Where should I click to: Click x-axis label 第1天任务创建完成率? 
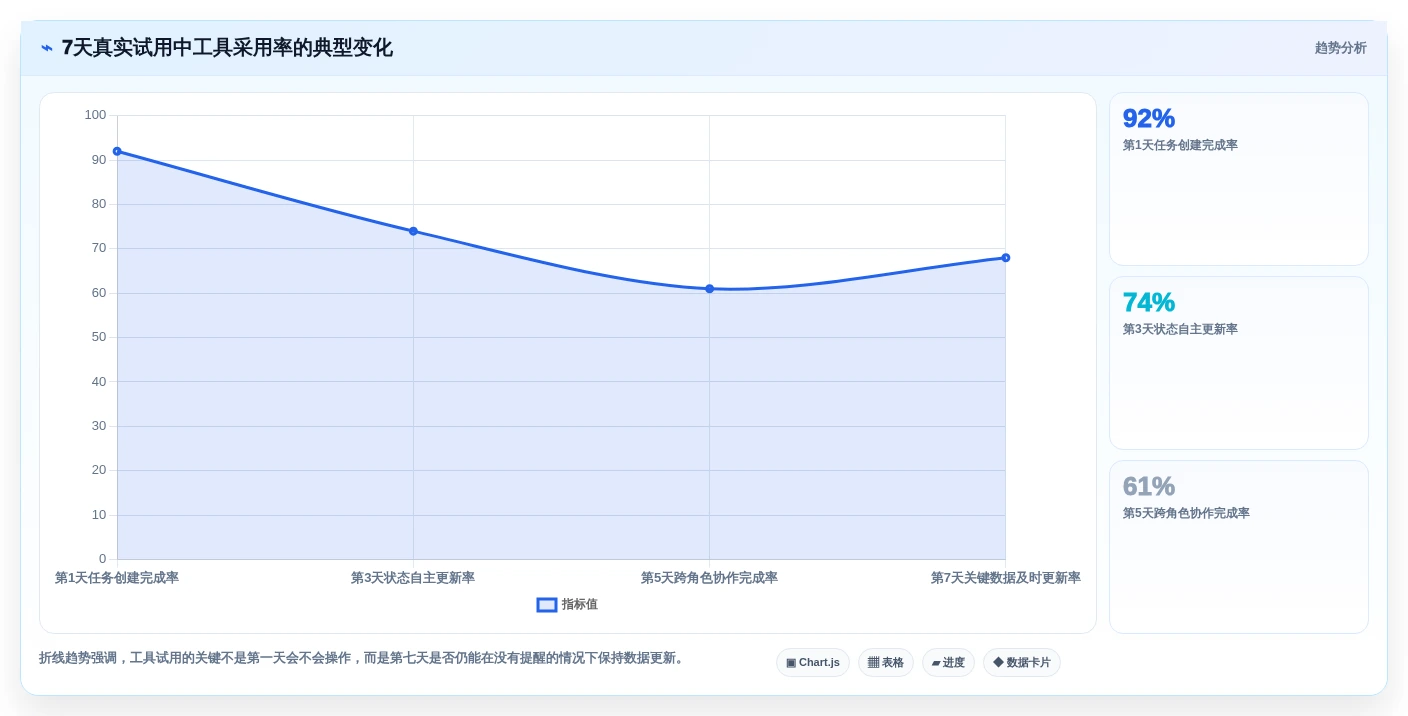[x=117, y=578]
